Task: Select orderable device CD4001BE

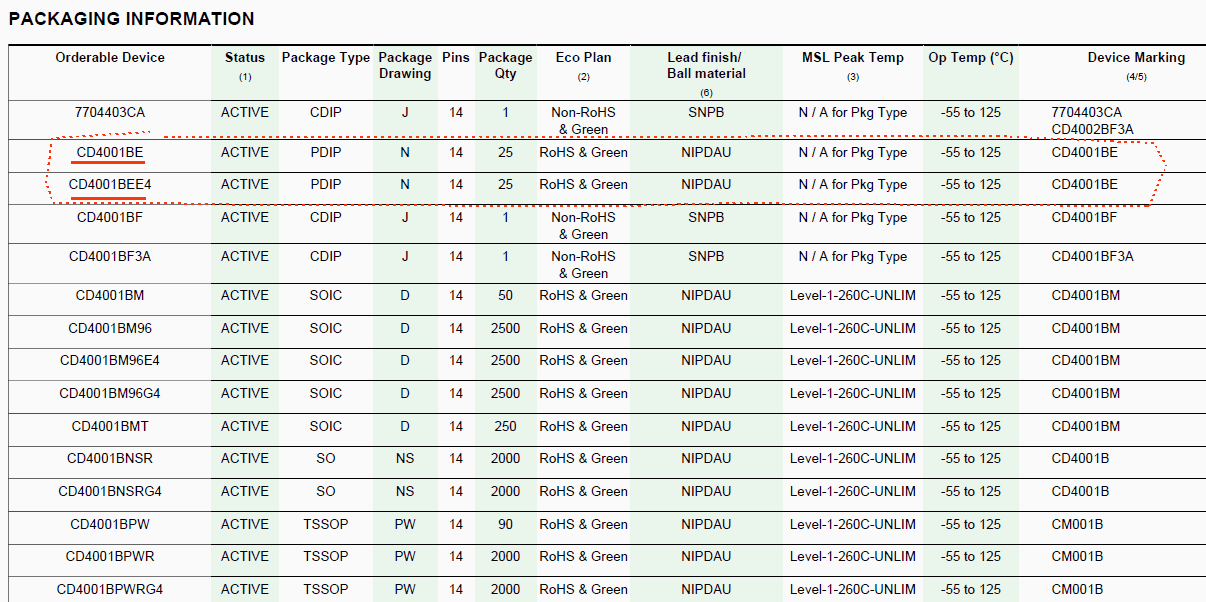Action: [110, 153]
